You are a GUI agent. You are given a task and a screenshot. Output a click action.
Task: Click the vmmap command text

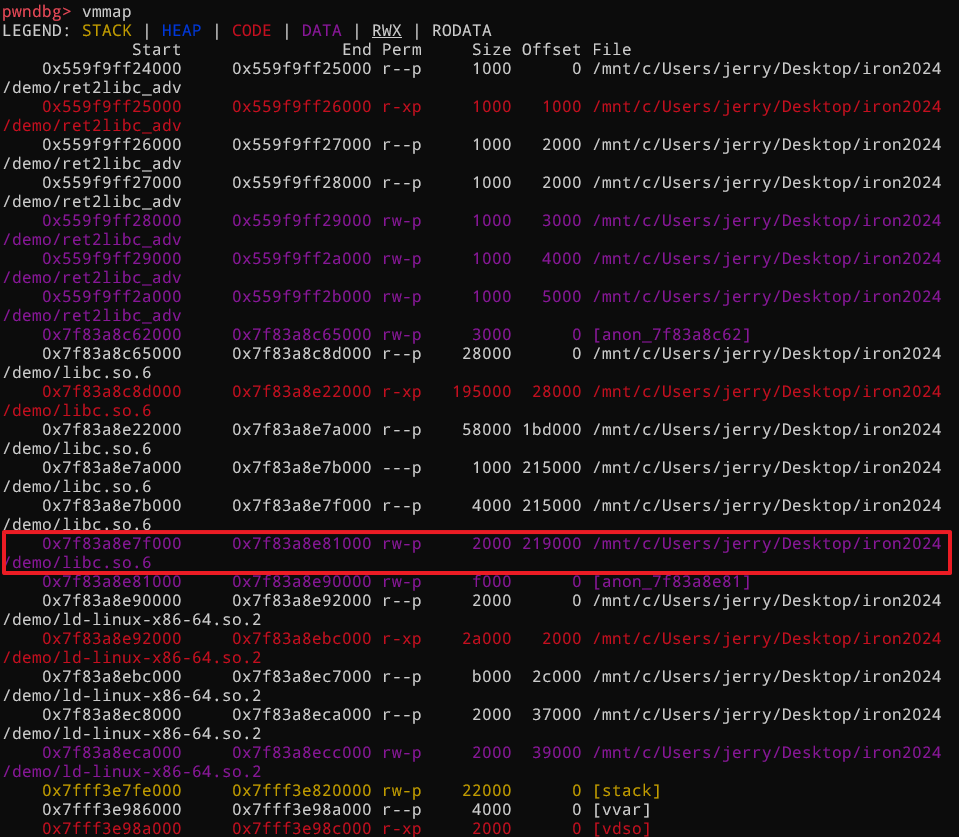106,11
